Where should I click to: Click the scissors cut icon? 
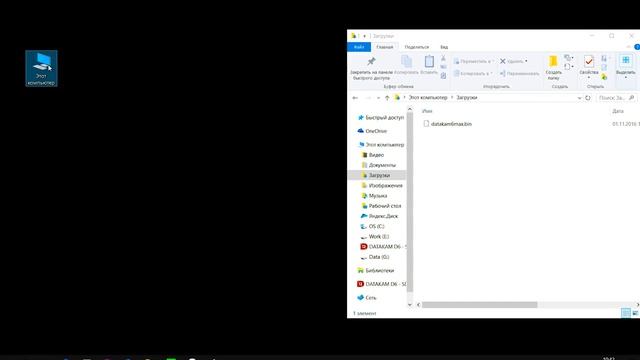tap(443, 58)
